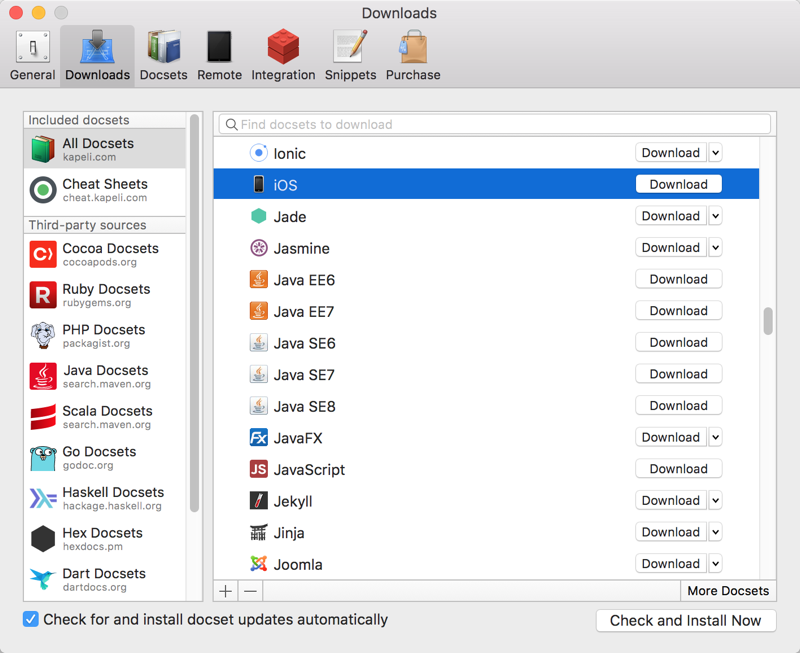This screenshot has width=800, height=653.
Task: Download the Jekyll docset
Action: pos(671,500)
